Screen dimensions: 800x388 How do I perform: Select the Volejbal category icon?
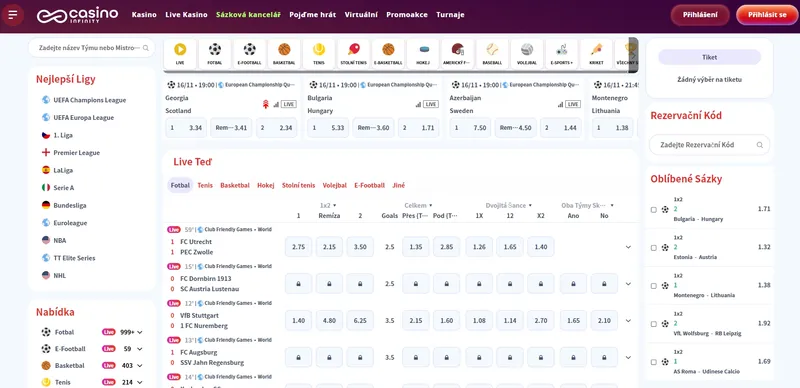click(527, 54)
